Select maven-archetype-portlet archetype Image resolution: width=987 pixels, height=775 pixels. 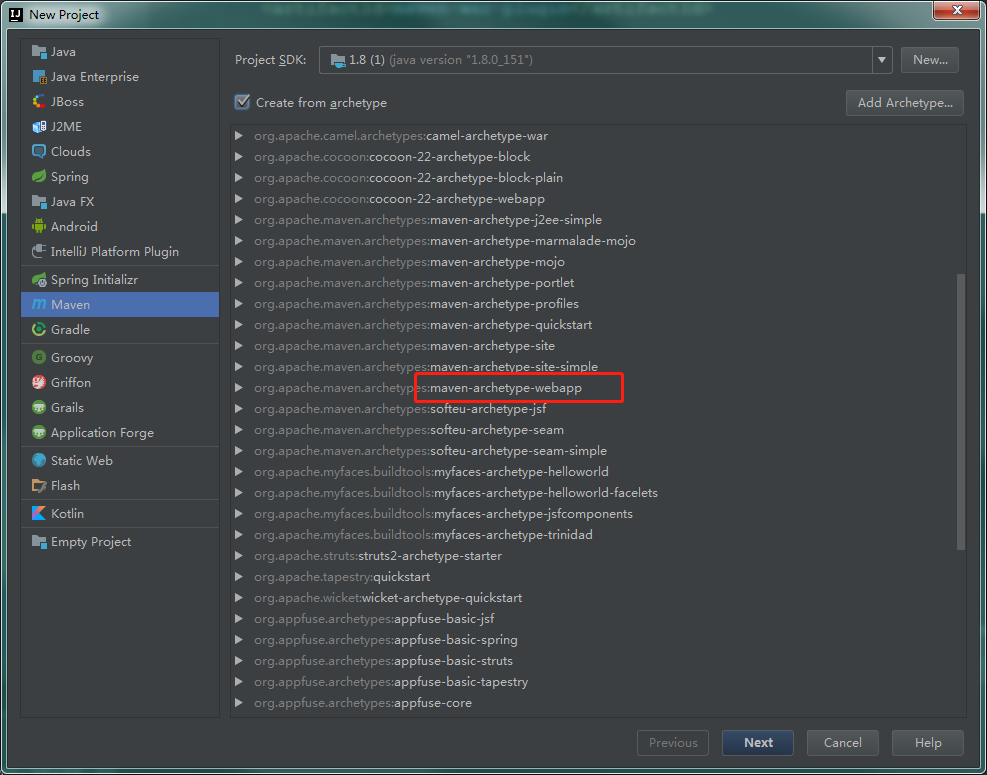[x=414, y=283]
